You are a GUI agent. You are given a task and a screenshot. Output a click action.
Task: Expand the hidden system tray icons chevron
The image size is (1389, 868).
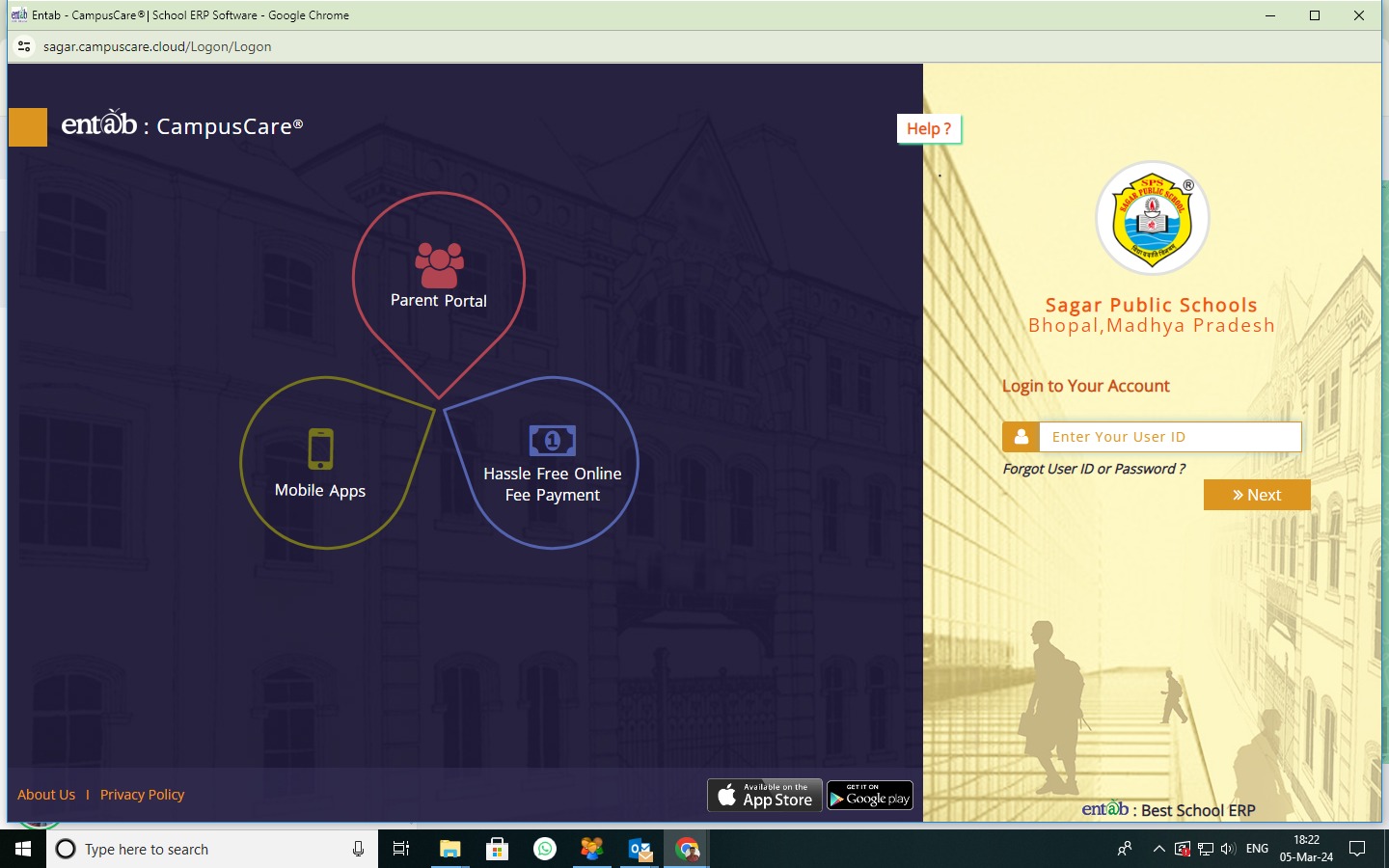click(1158, 849)
